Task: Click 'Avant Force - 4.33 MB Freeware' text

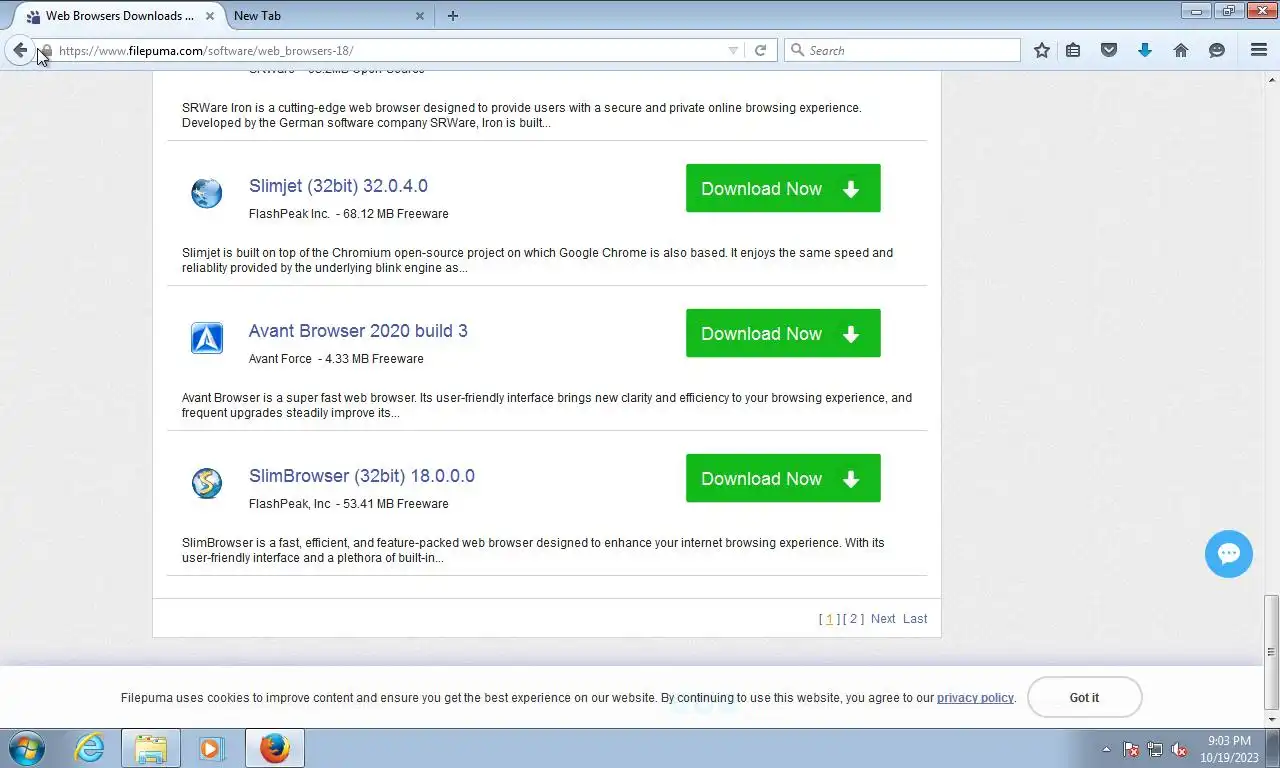Action: pos(336,359)
